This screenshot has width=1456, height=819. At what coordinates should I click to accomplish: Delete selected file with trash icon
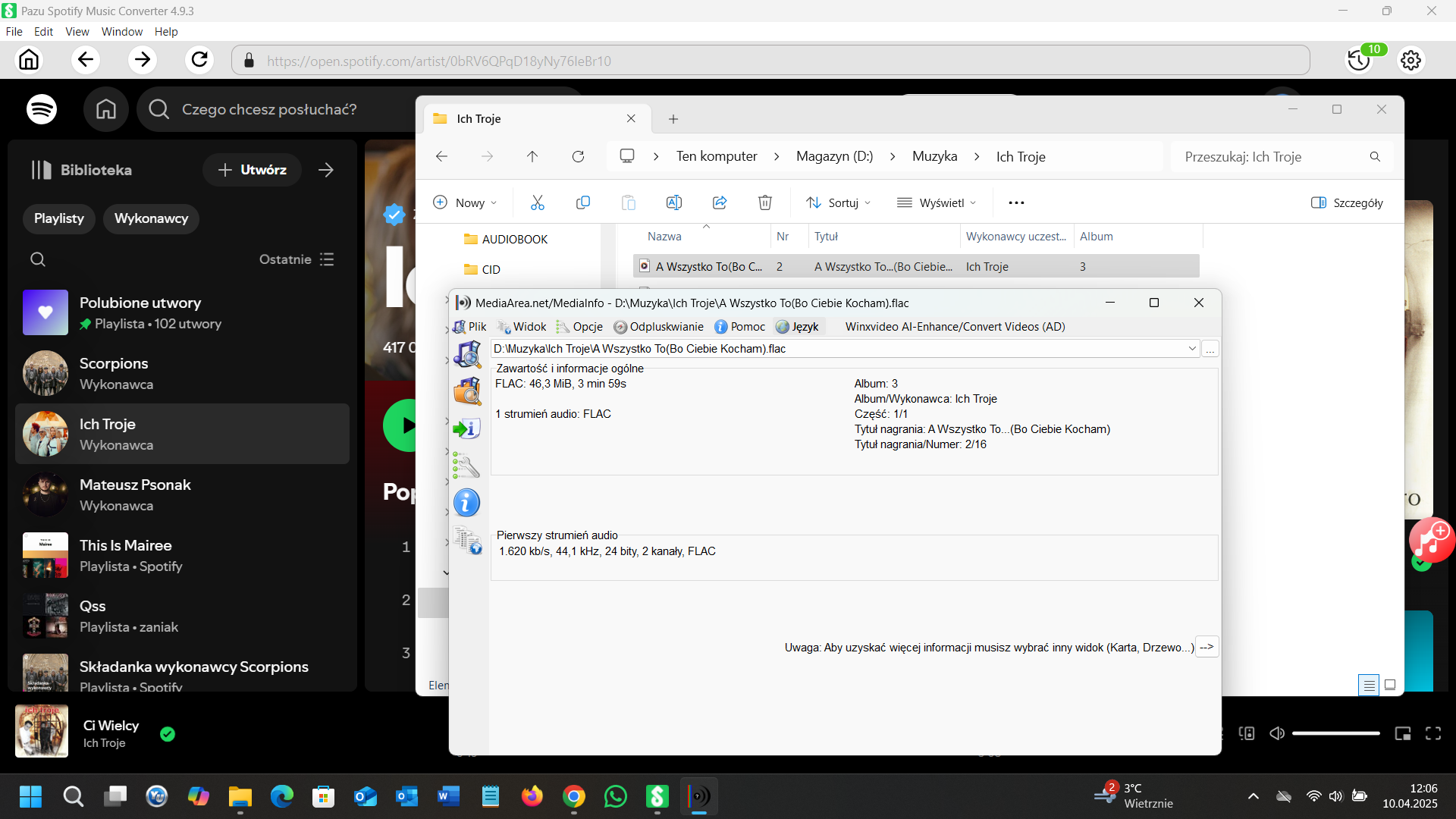click(765, 202)
